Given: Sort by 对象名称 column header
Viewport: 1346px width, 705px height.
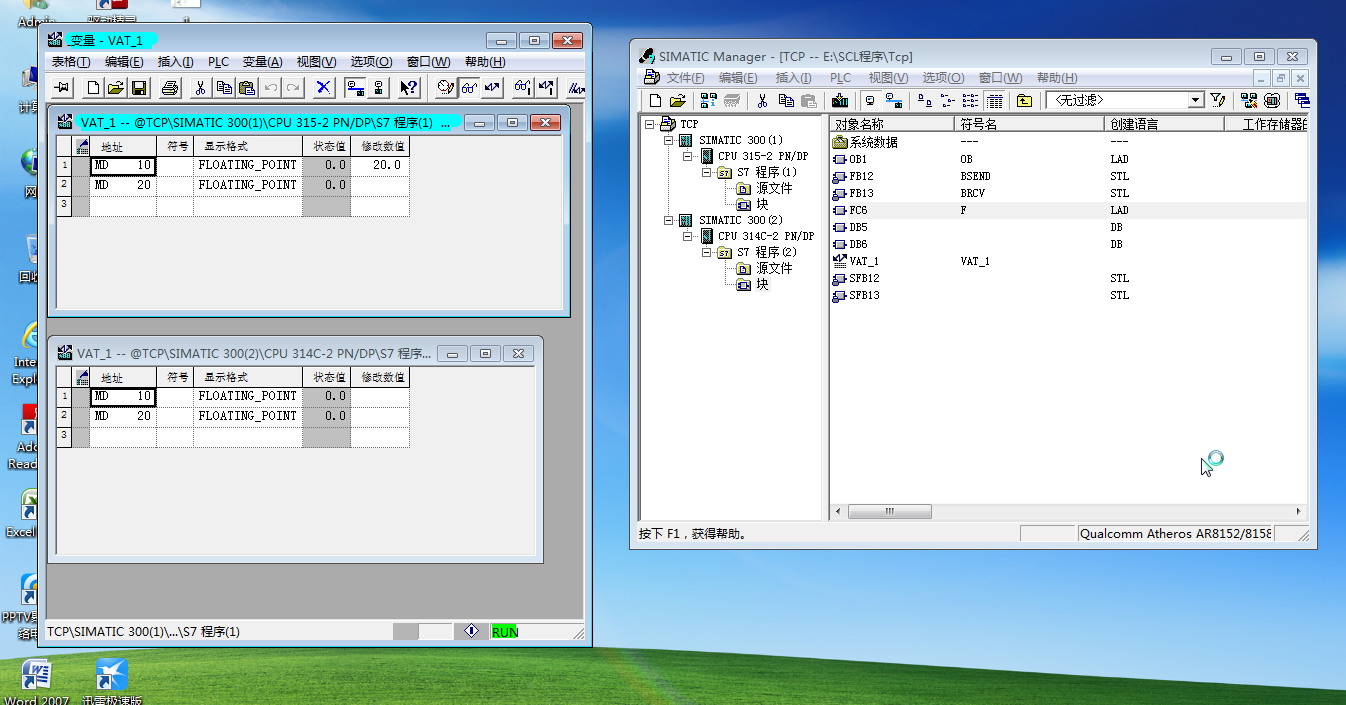Looking at the screenshot, I should click(x=892, y=124).
